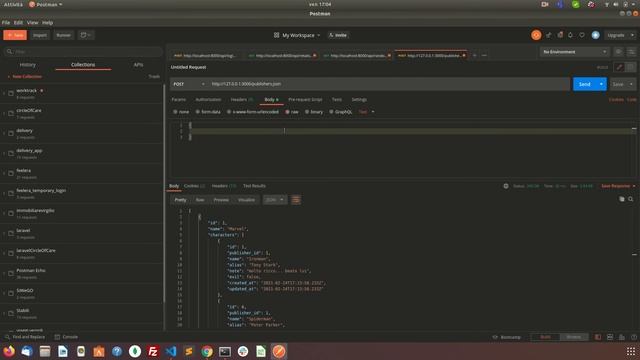Screen dimensions: 640x360
Task: Click the pencil edit icon near Build
Action: click(619, 67)
